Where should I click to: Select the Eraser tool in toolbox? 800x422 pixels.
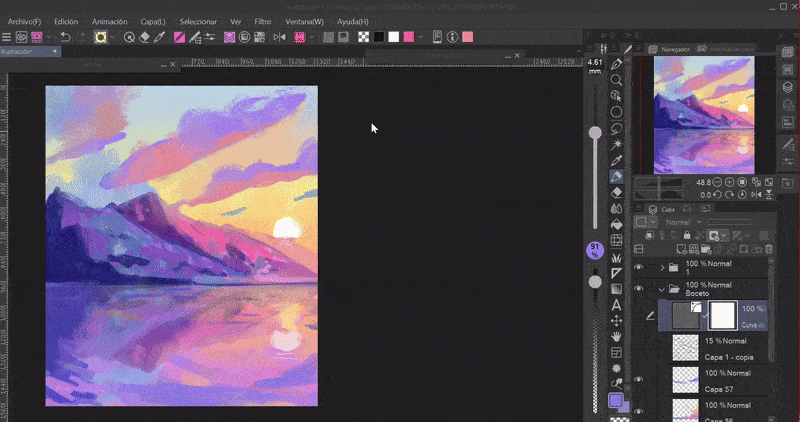tap(616, 192)
